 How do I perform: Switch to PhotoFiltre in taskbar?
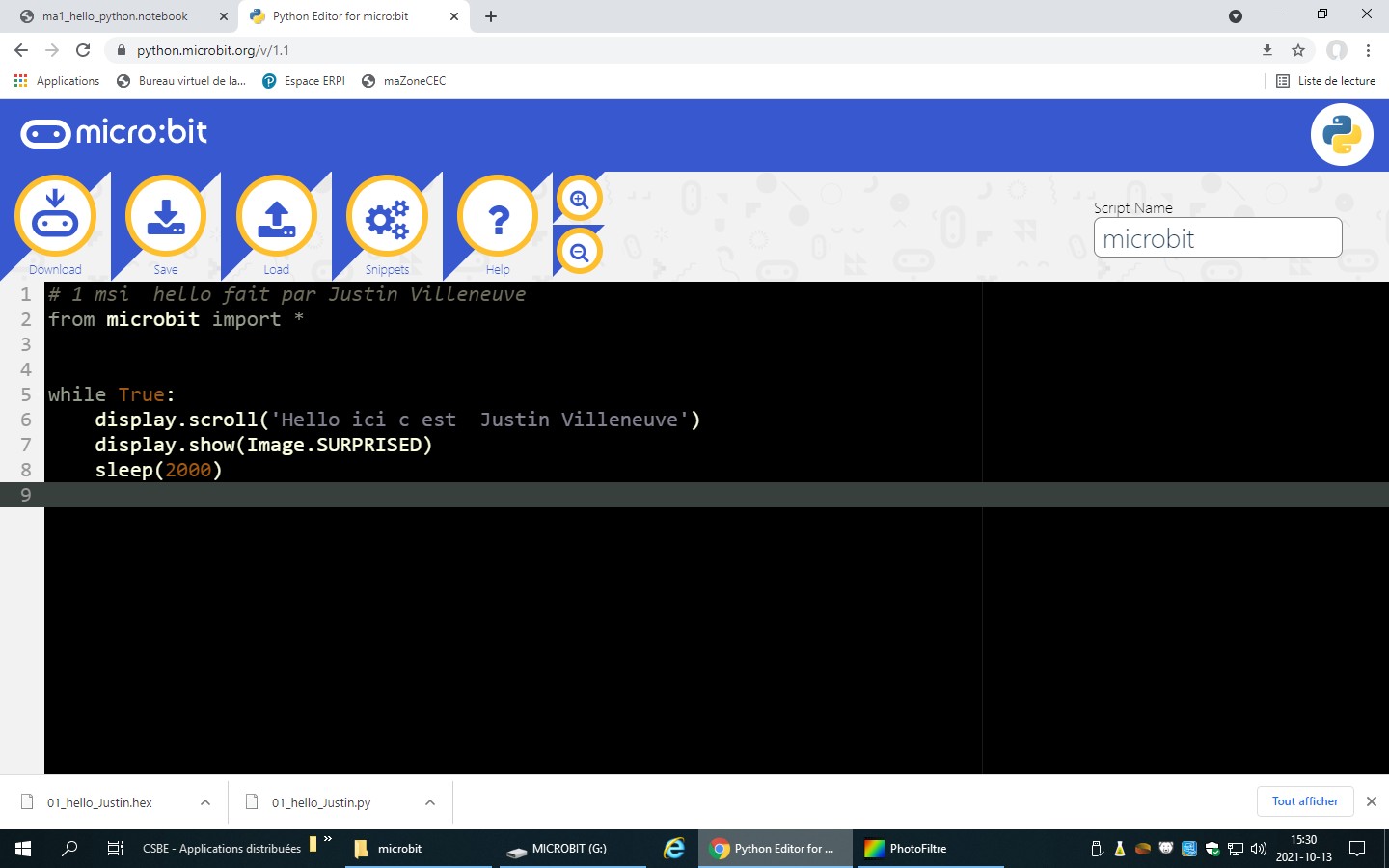coord(930,849)
